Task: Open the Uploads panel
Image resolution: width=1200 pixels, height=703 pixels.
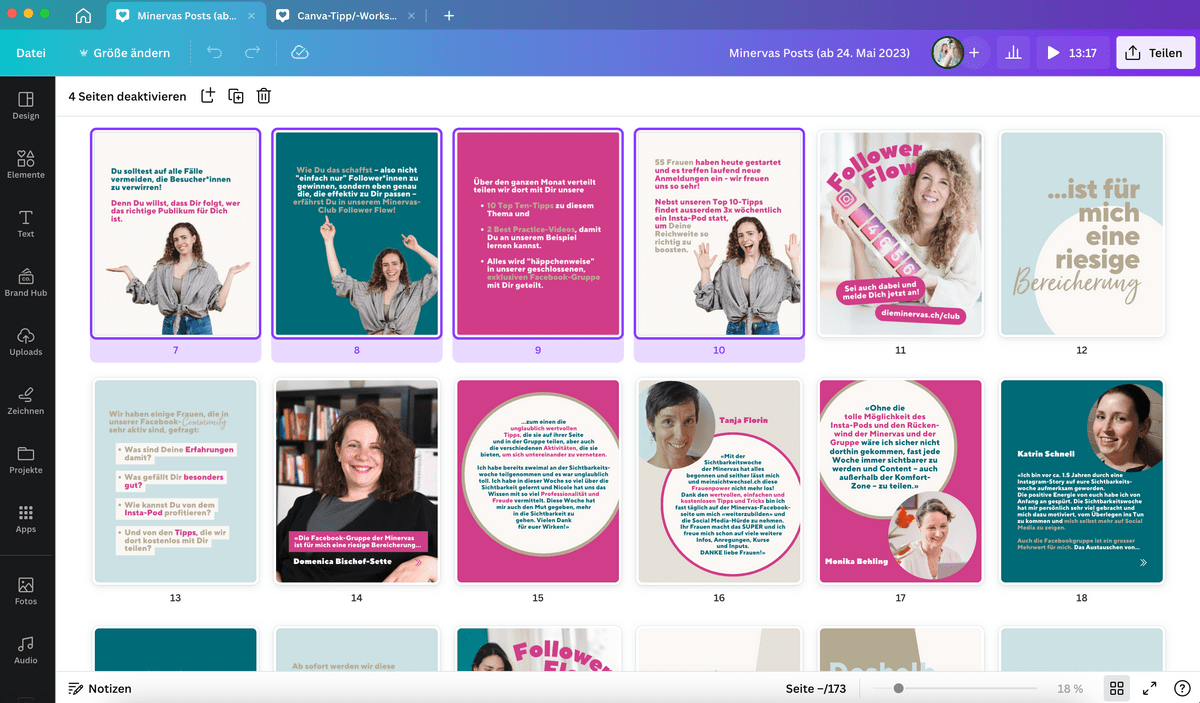Action: (26, 341)
